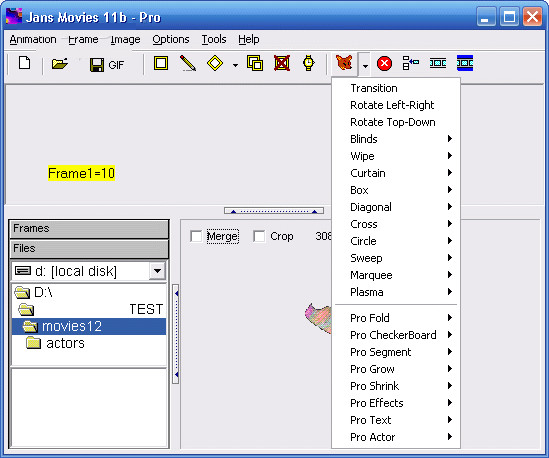This screenshot has width=549, height=458.
Task: Expand the Blinds submenu
Action: [x=396, y=139]
